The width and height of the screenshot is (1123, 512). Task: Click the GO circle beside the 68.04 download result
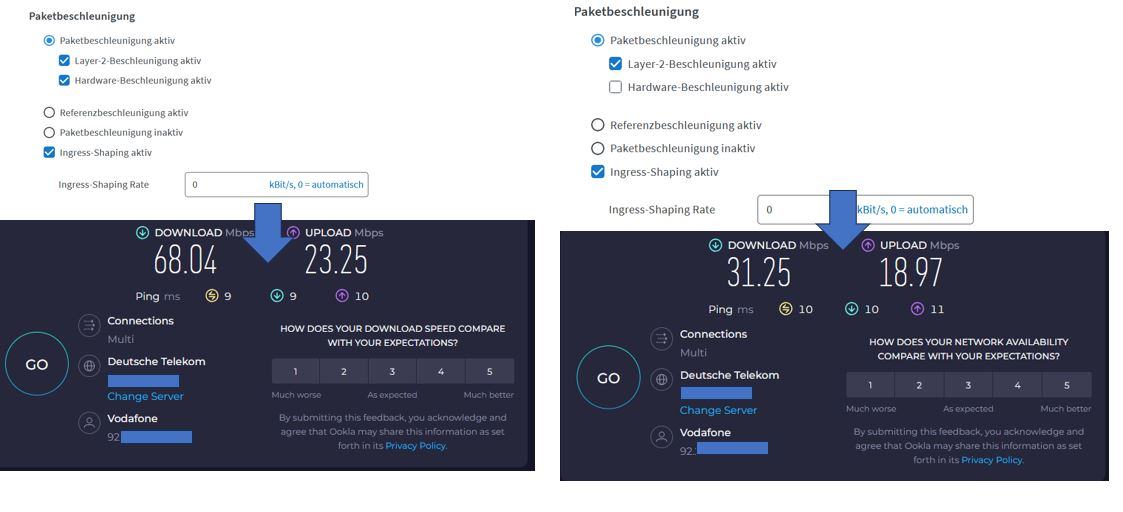tap(37, 364)
